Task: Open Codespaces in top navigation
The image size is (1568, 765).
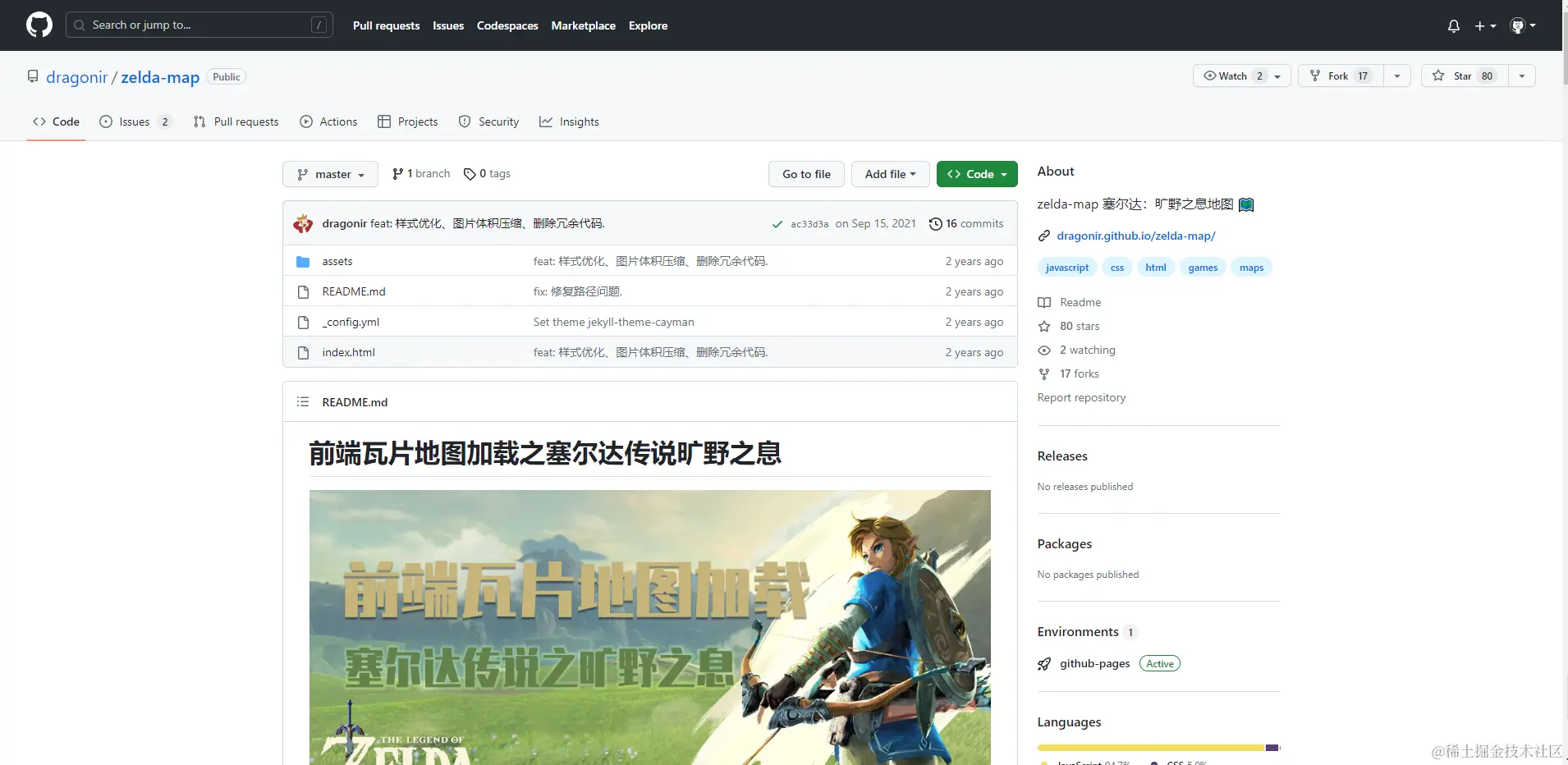Action: [507, 25]
